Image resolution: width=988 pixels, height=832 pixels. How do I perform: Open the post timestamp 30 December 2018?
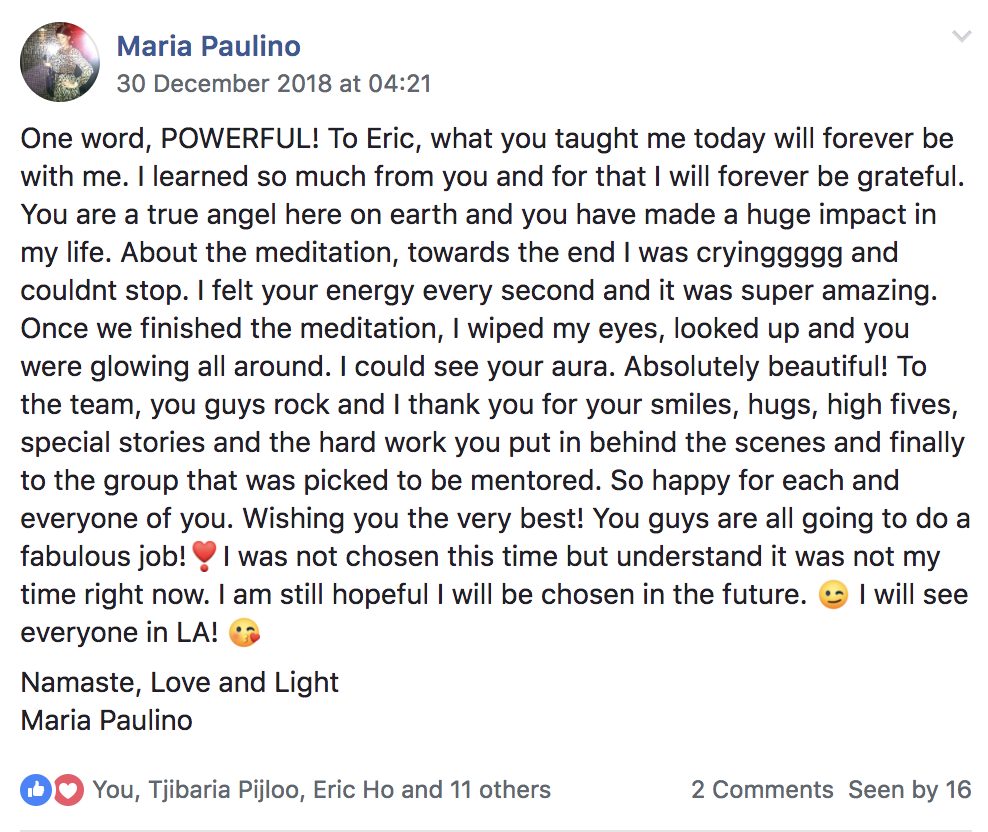coord(273,83)
